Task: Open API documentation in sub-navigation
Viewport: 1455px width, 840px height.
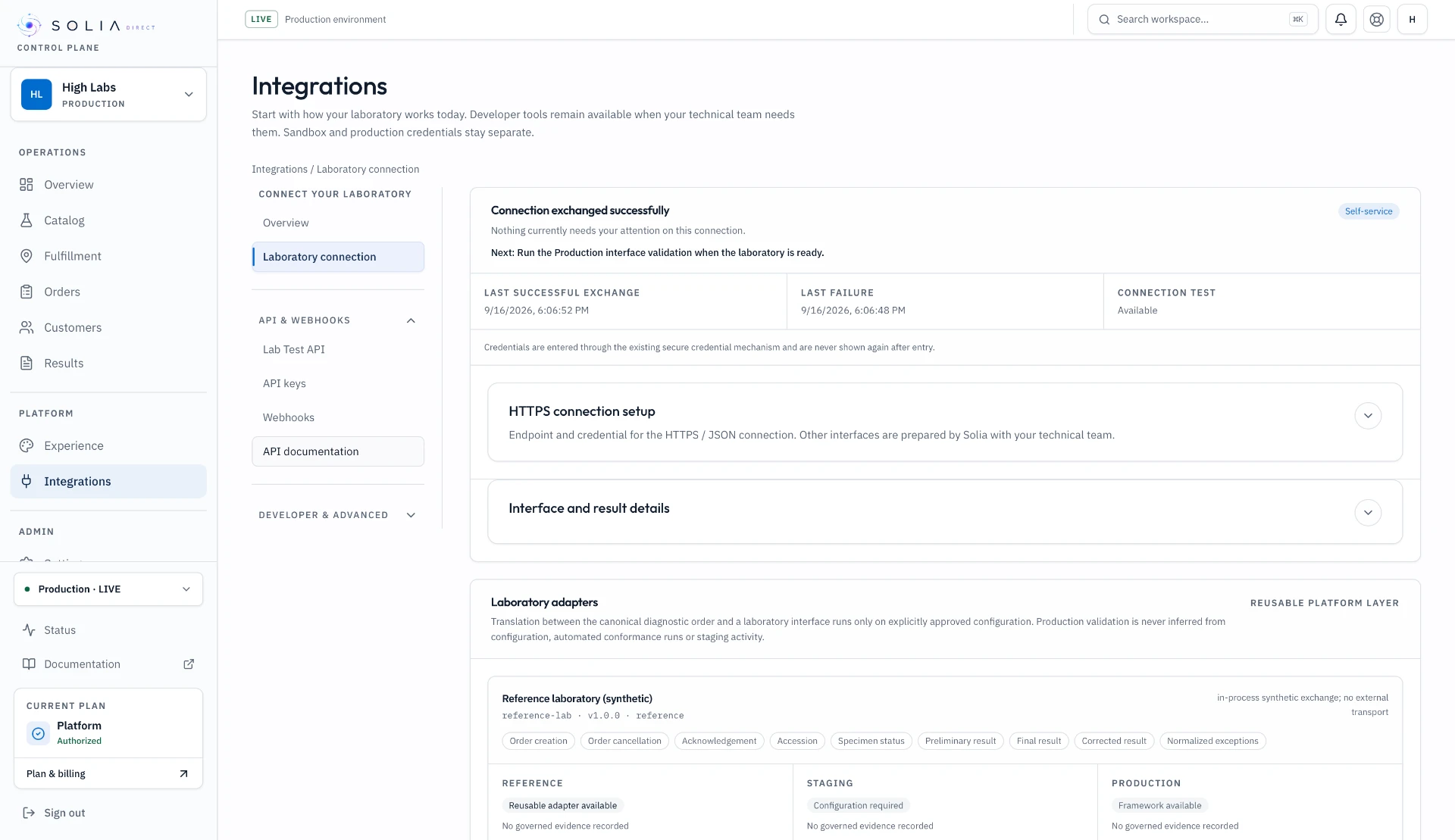Action: tap(338, 451)
